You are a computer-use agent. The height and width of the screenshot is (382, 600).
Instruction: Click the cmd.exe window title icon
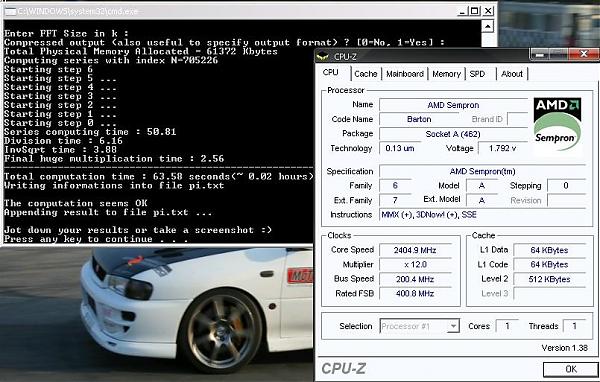[x=10, y=11]
